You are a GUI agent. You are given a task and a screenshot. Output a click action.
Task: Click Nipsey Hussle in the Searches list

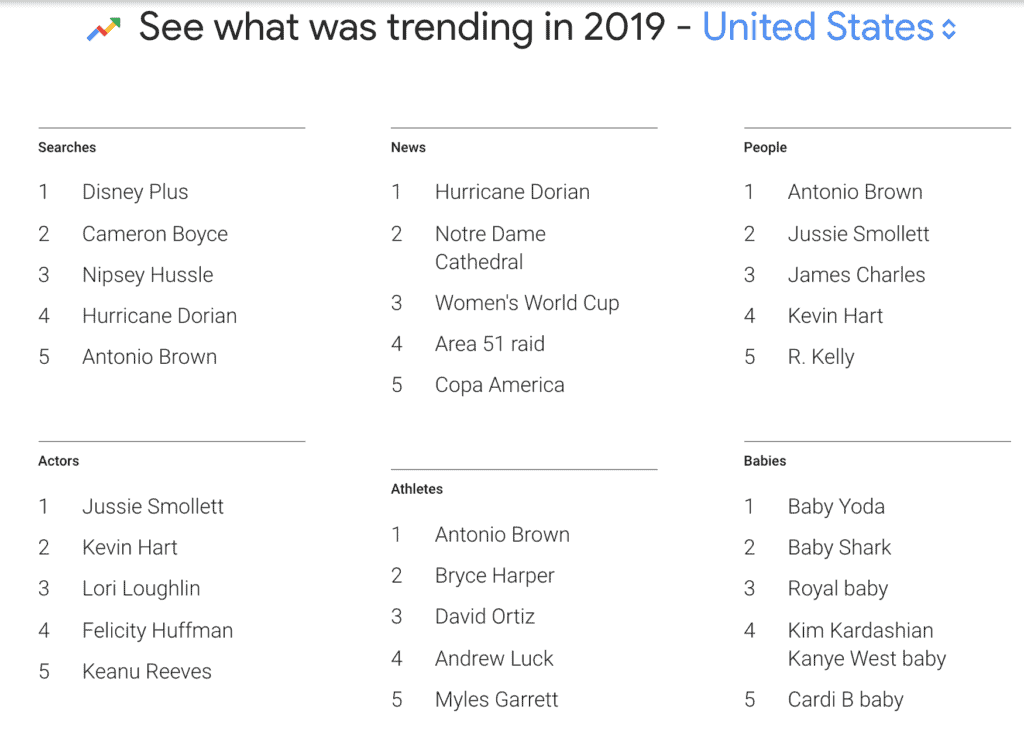[148, 275]
